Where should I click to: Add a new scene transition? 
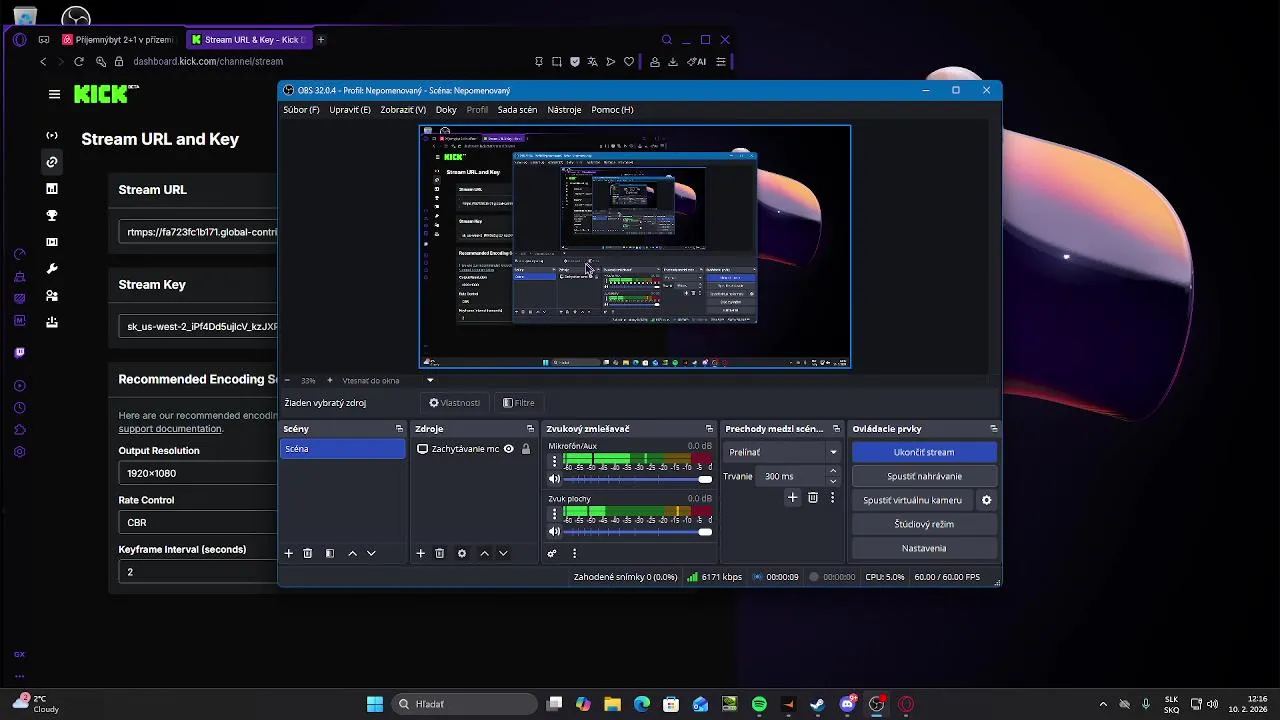[x=793, y=497]
